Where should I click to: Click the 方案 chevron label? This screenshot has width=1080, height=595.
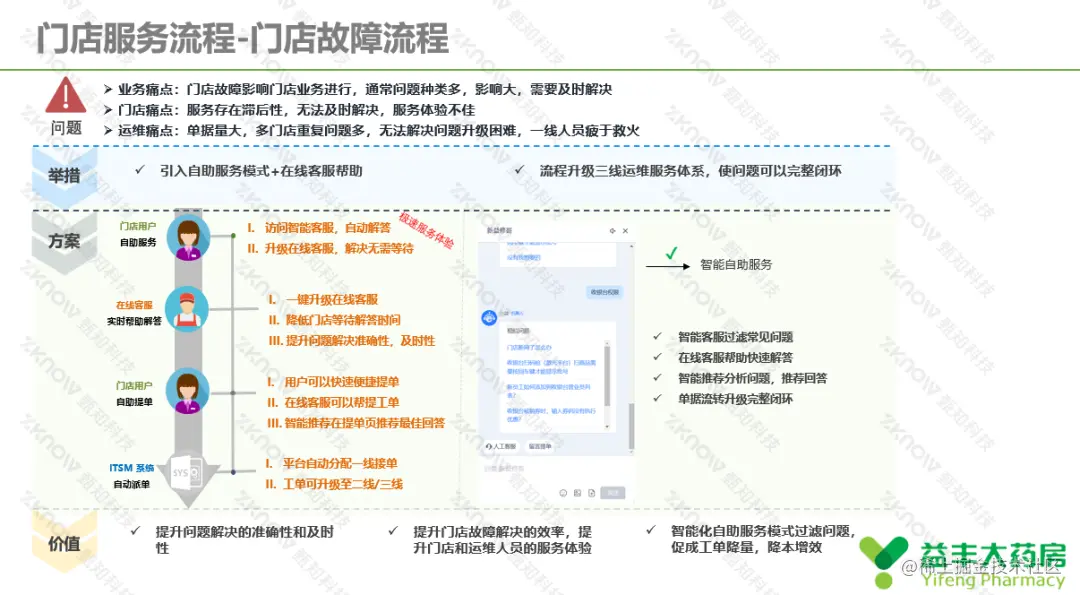[x=64, y=241]
